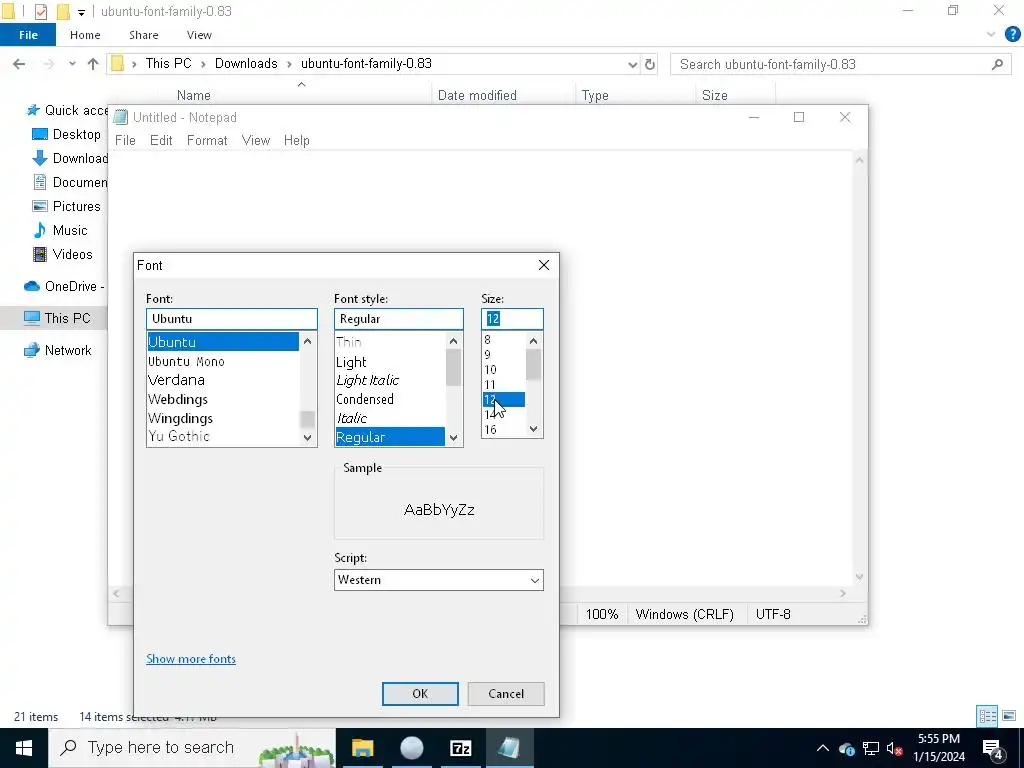Close the Font dialog
The height and width of the screenshot is (768, 1024).
click(x=544, y=265)
